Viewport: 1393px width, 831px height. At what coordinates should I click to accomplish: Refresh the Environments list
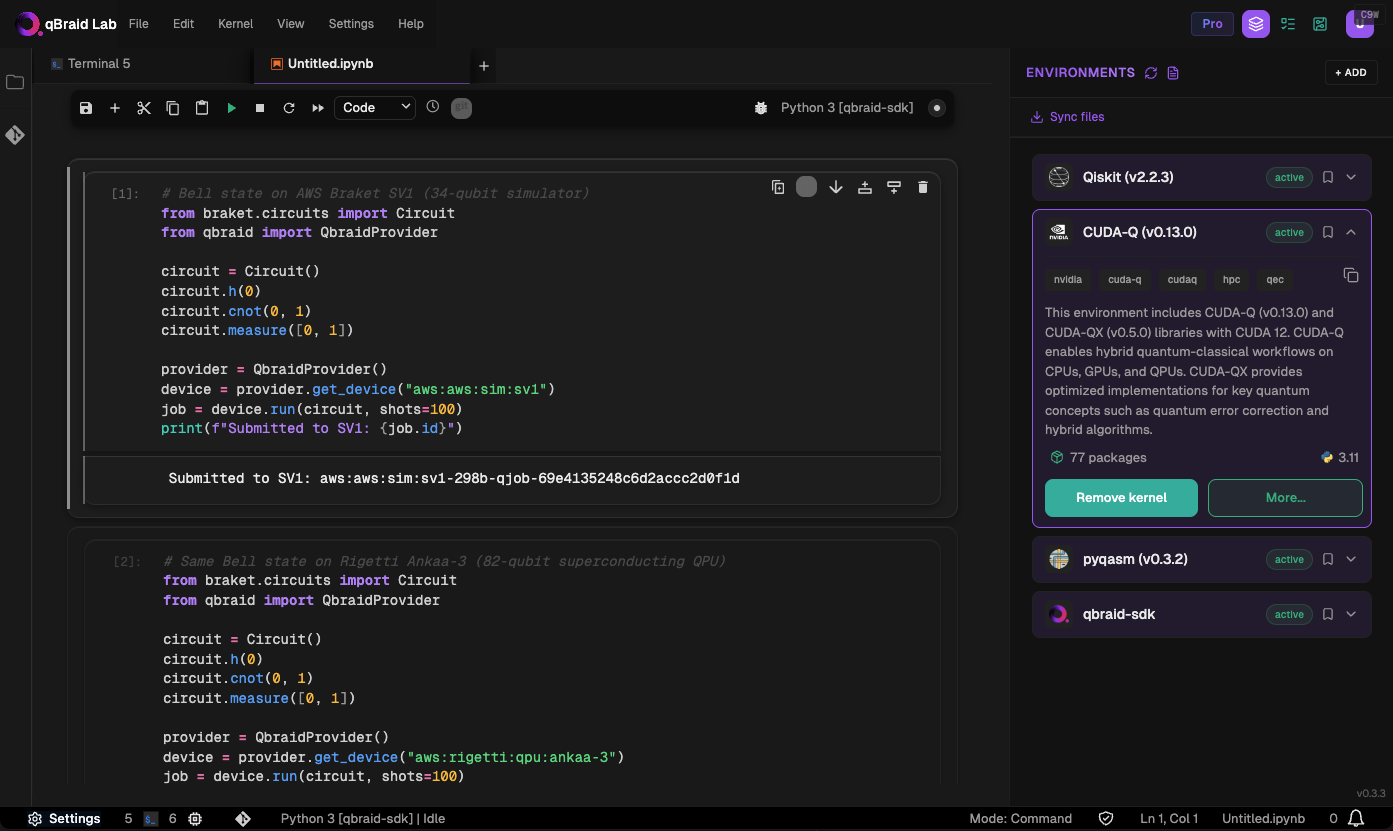click(x=1151, y=73)
